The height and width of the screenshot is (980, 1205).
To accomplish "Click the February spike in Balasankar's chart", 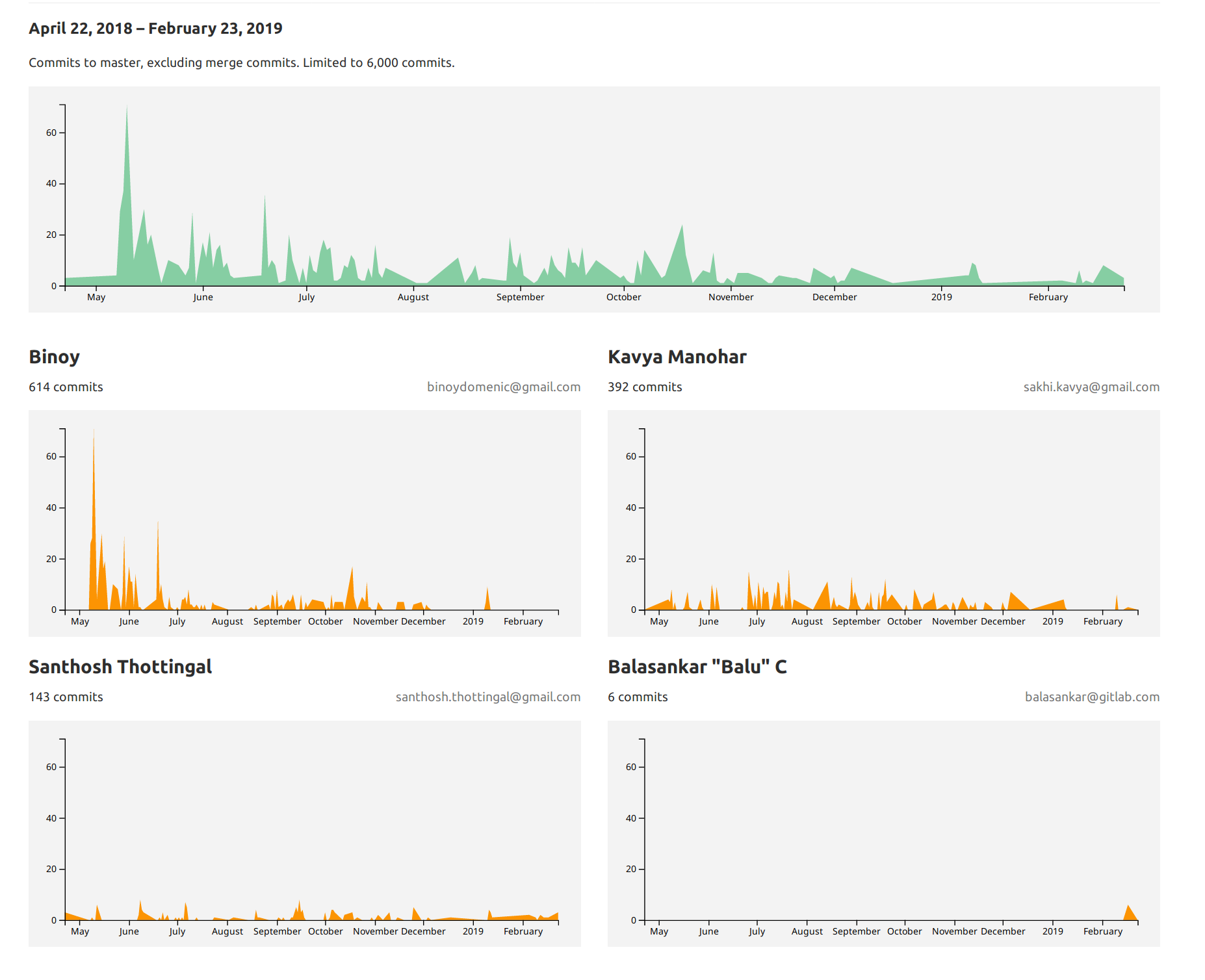I will coord(1129,913).
